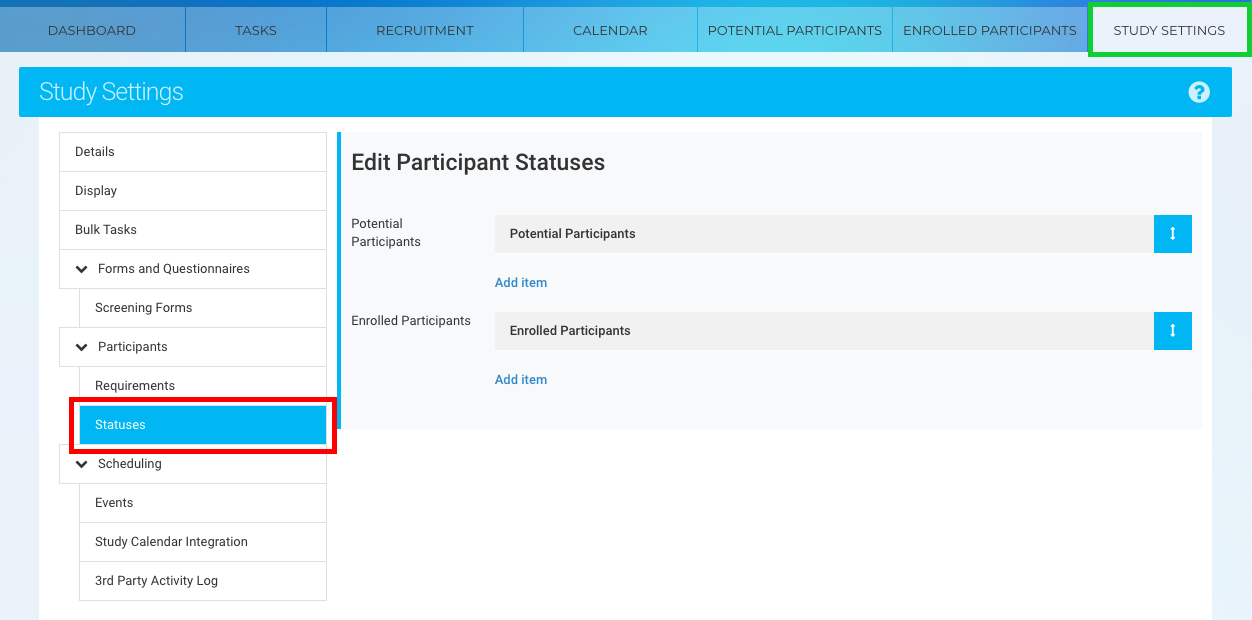Go to Screening Forms
The image size is (1252, 620).
point(143,308)
